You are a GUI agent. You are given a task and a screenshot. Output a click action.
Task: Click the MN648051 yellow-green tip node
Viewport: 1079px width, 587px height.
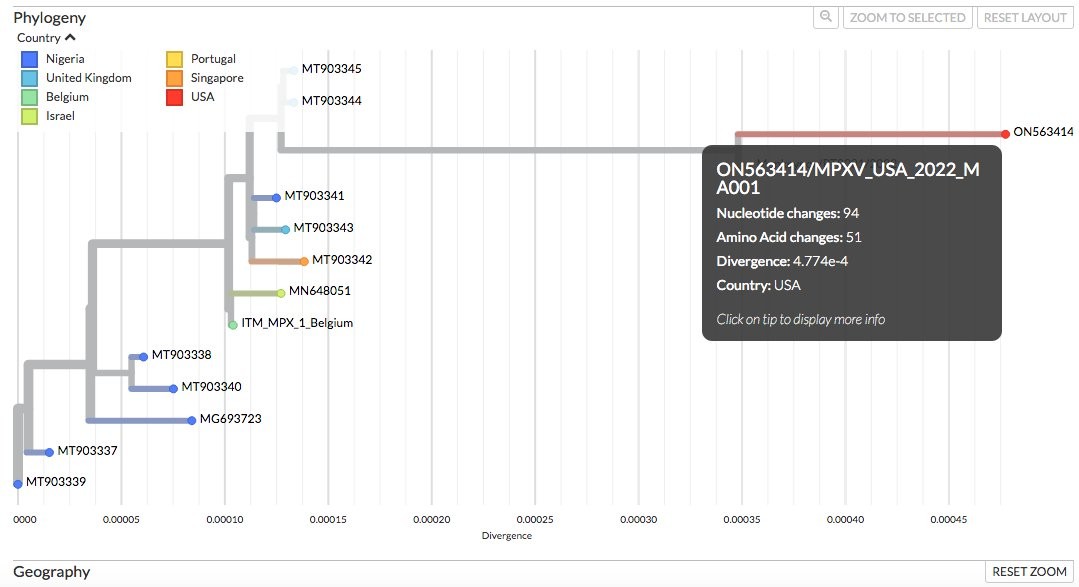(x=281, y=292)
